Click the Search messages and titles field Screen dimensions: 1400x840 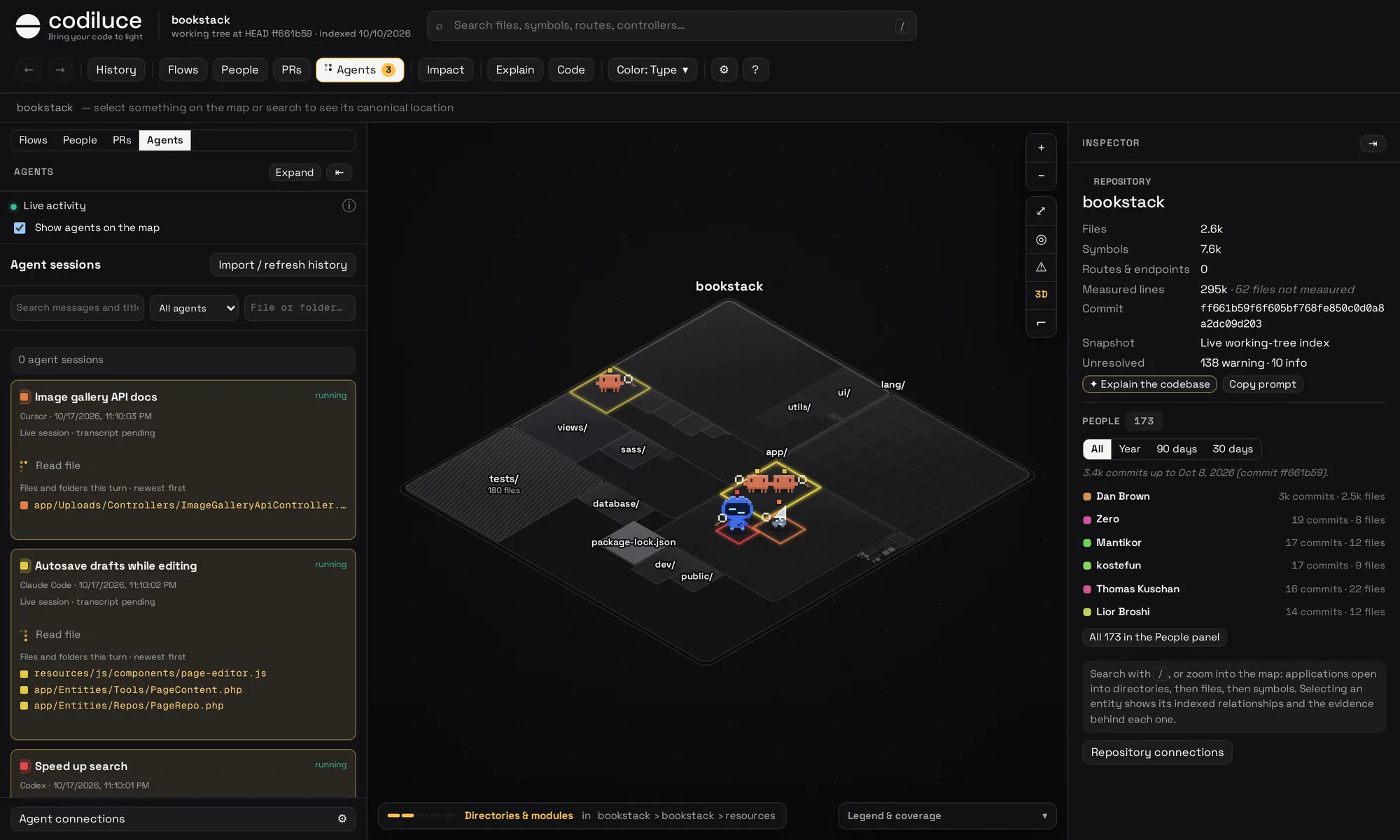[x=77, y=308]
